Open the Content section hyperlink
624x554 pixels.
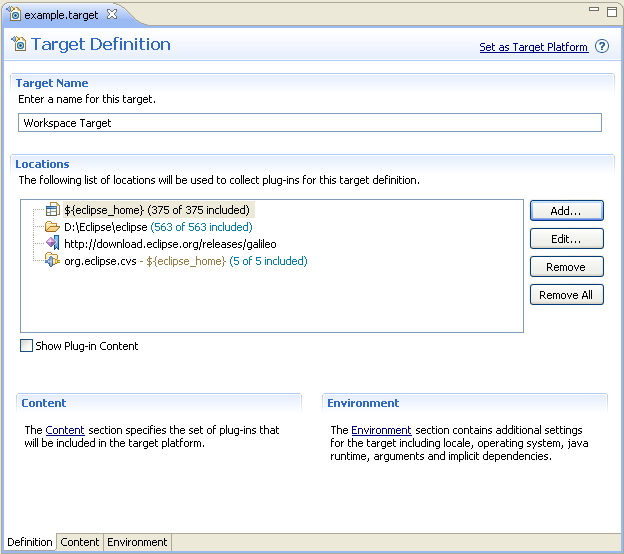pyautogui.click(x=65, y=430)
